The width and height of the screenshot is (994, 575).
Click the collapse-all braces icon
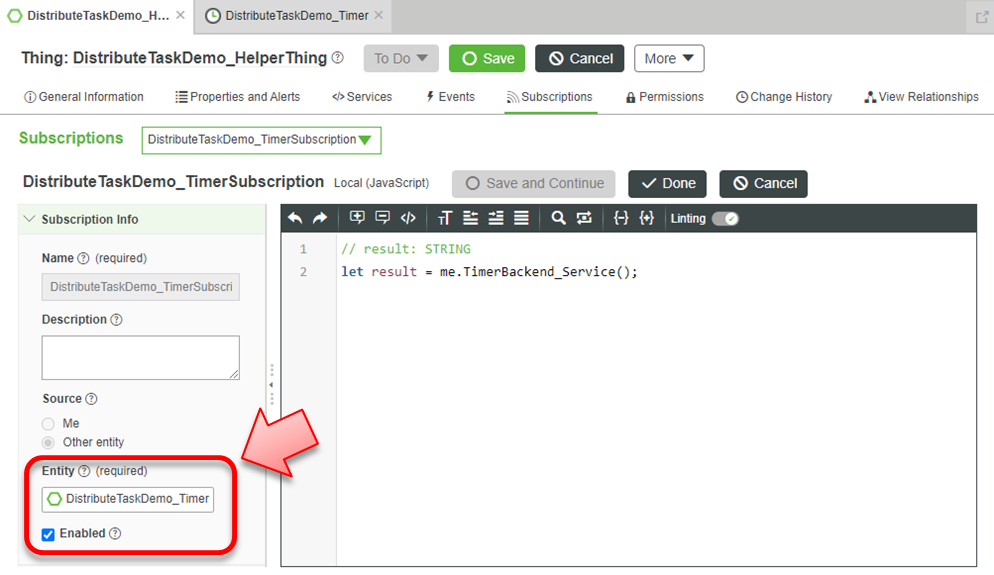coord(621,219)
